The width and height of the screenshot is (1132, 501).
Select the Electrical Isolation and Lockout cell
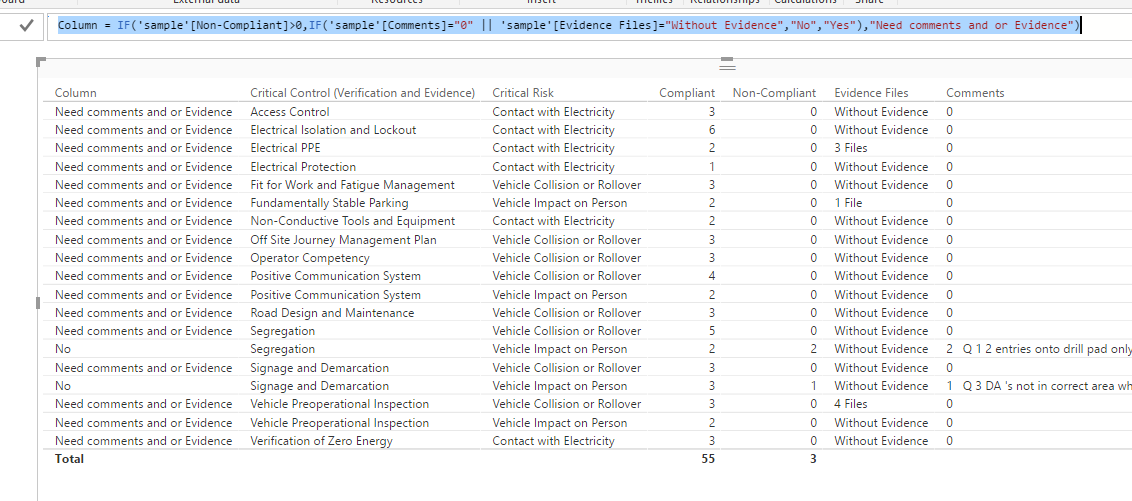pyautogui.click(x=333, y=130)
